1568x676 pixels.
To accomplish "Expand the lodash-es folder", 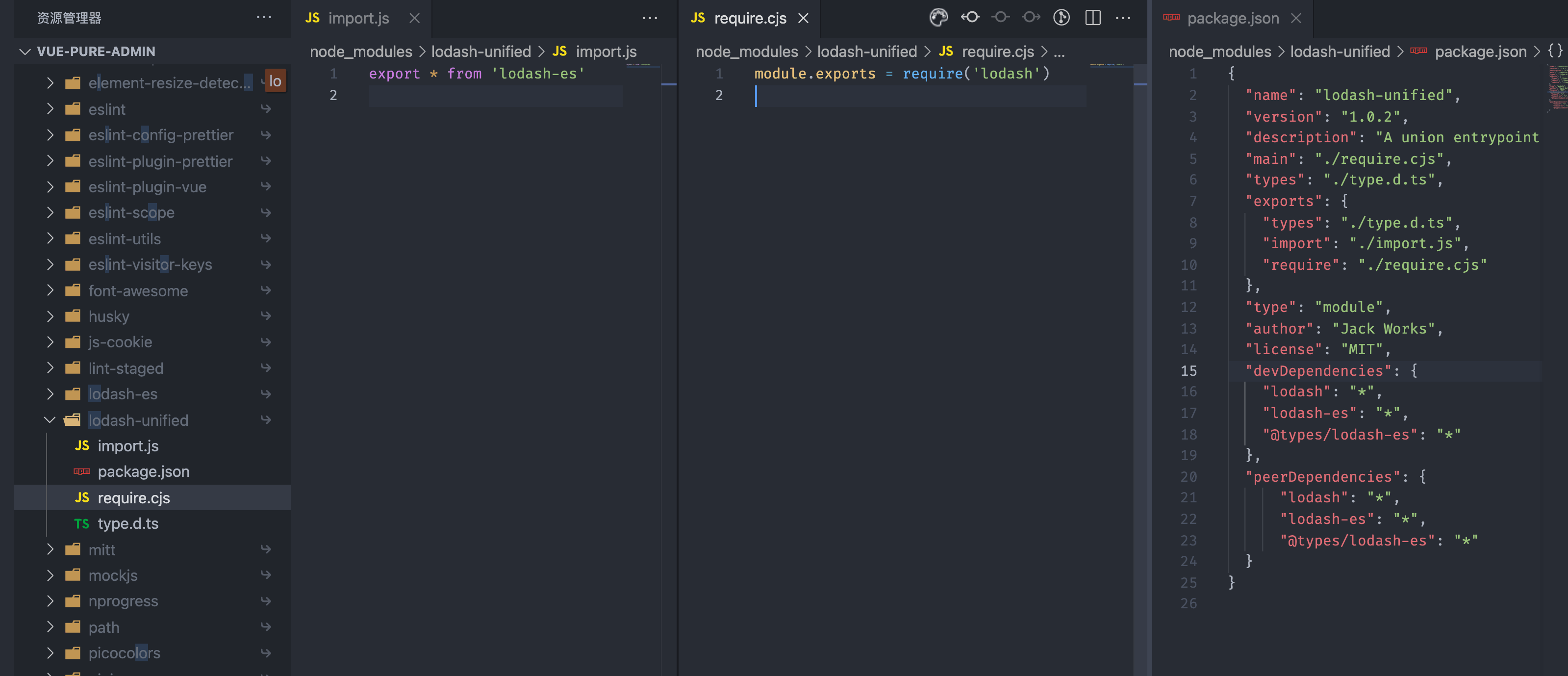I will pos(50,393).
